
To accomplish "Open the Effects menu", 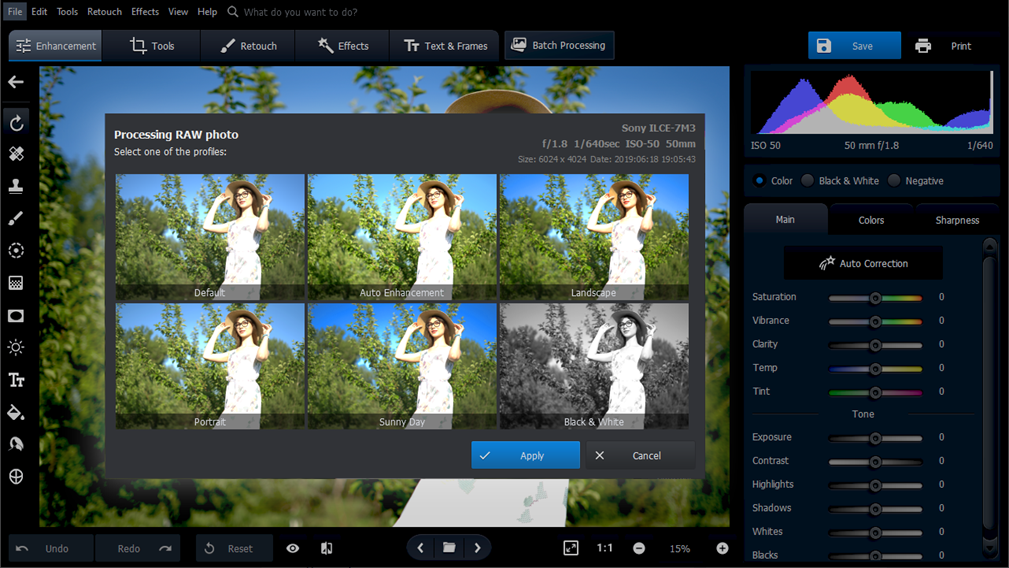I will point(145,12).
